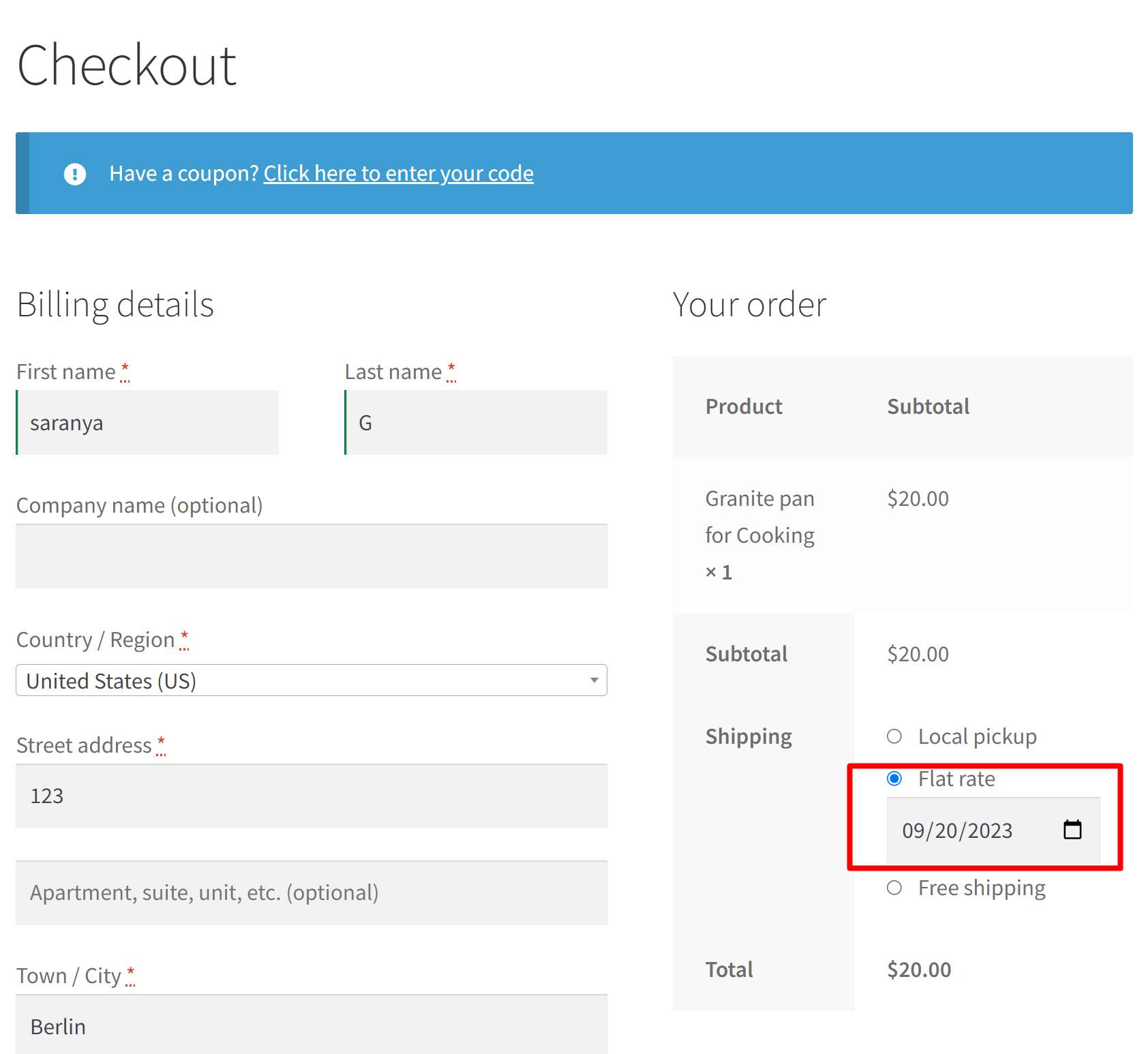
Task: Choose Local pickup as shipping method
Action: [x=894, y=736]
